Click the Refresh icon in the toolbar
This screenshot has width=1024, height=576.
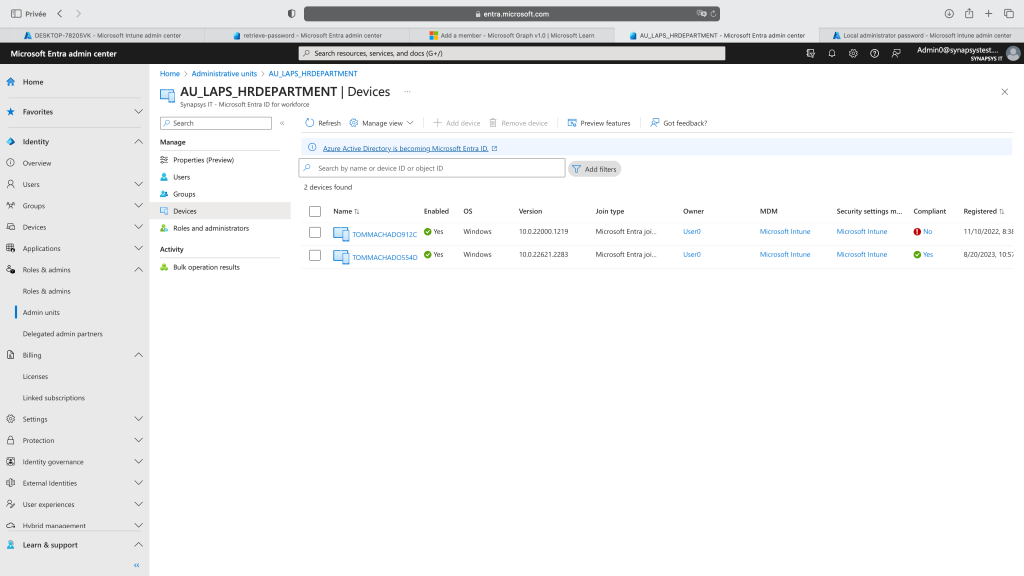click(310, 123)
